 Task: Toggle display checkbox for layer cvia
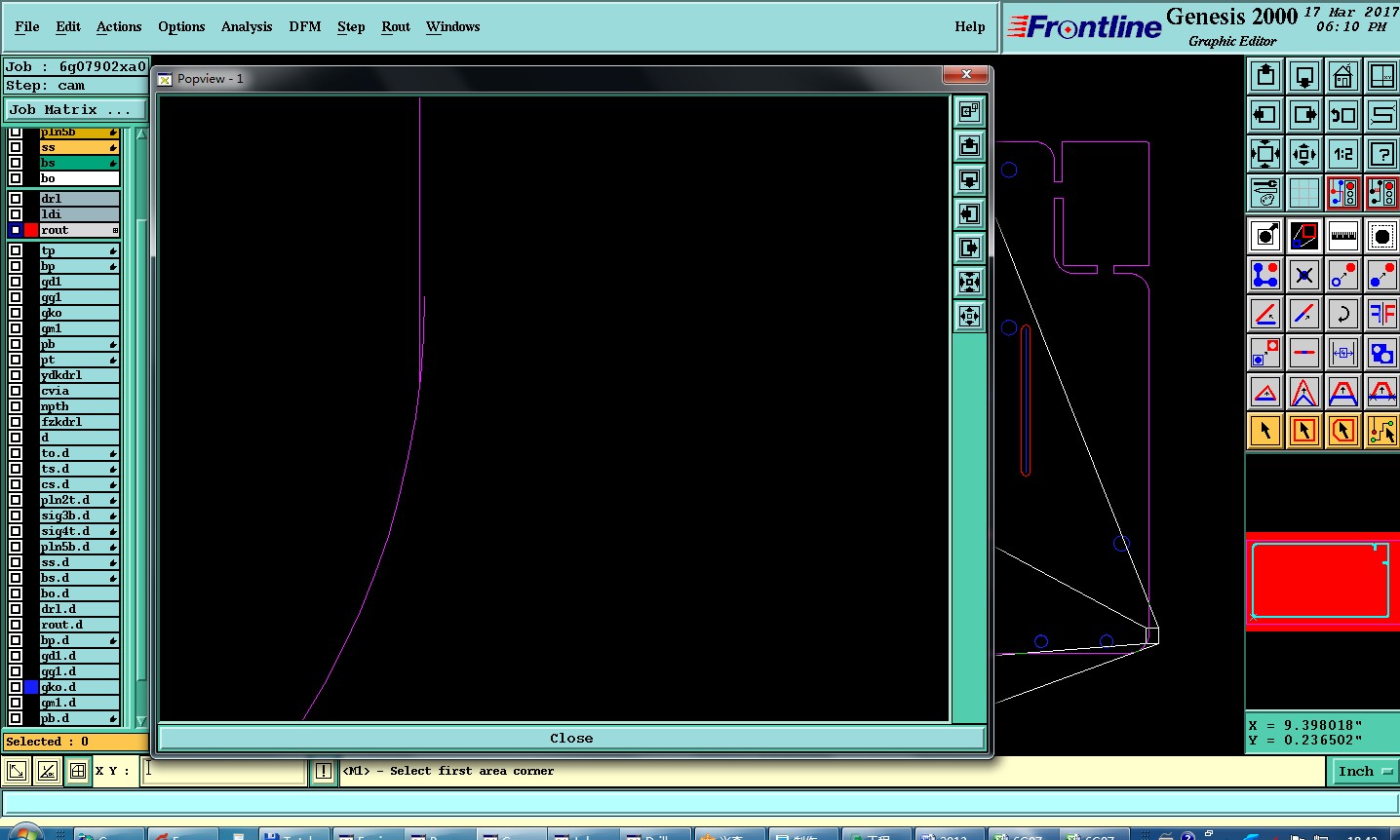click(16, 391)
